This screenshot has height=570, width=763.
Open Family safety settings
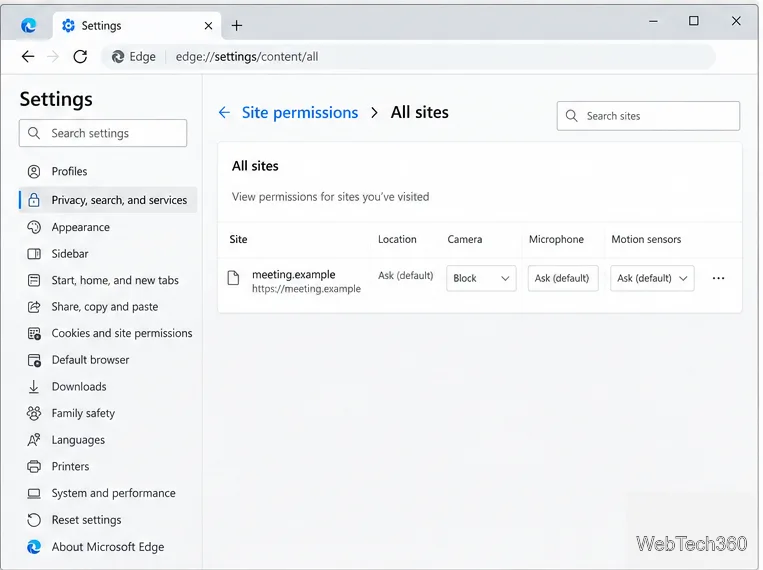pos(108,413)
